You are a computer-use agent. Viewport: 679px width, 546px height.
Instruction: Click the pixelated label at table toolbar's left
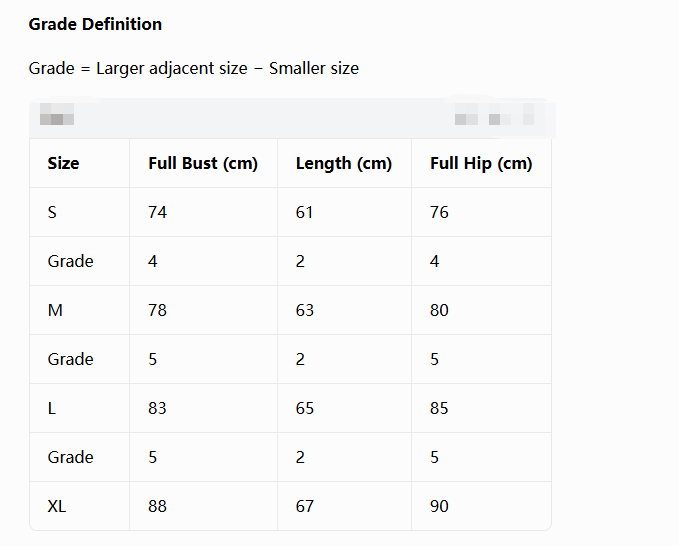pos(57,114)
